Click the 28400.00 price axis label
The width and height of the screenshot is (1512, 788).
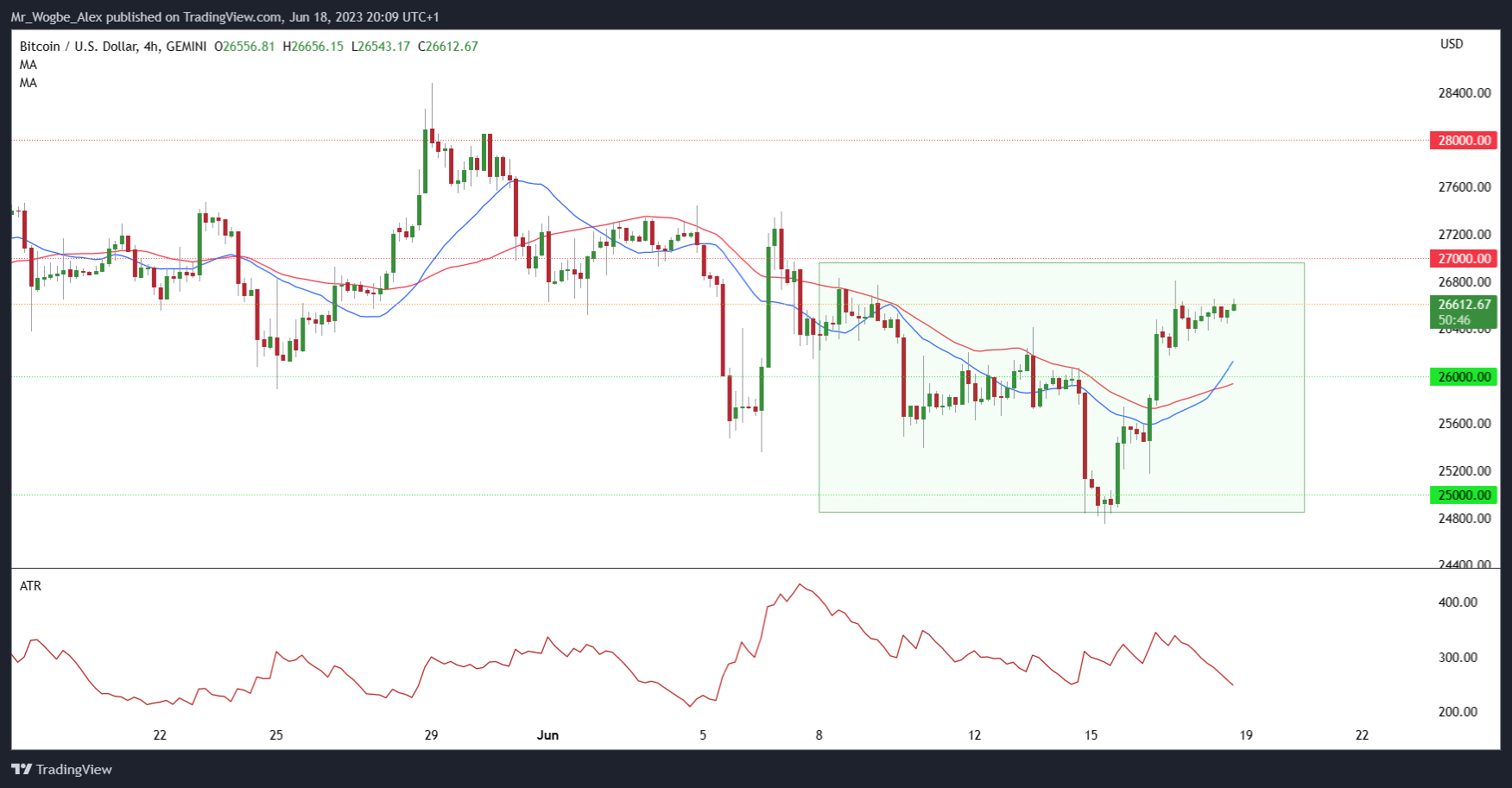tap(1464, 93)
